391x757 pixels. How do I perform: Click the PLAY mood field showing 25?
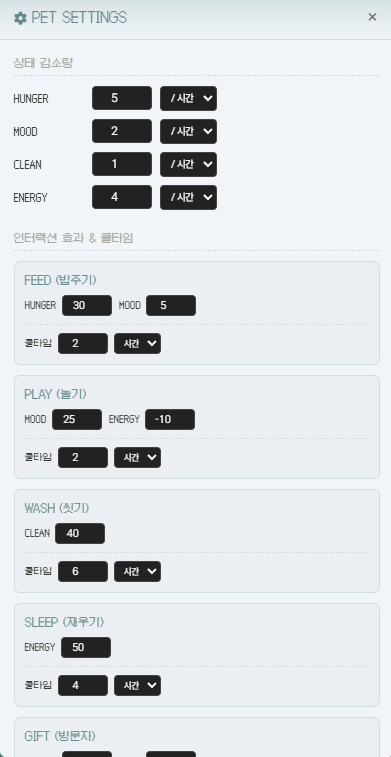[x=77, y=420]
